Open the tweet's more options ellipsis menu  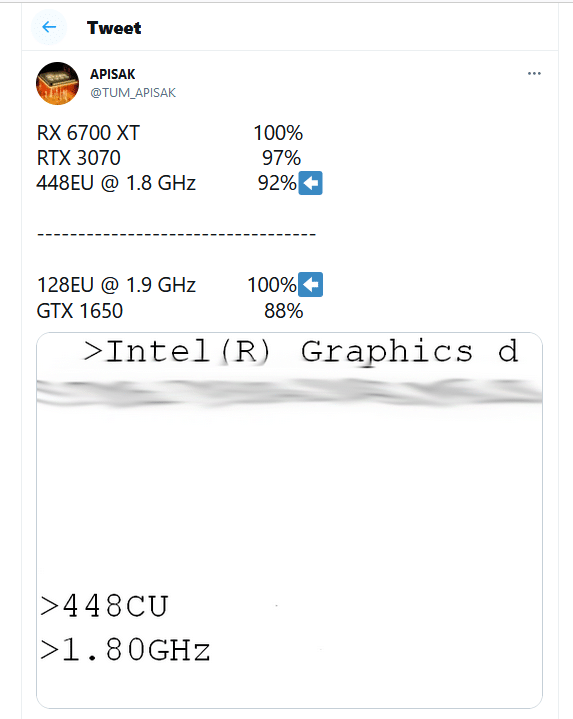(x=534, y=73)
